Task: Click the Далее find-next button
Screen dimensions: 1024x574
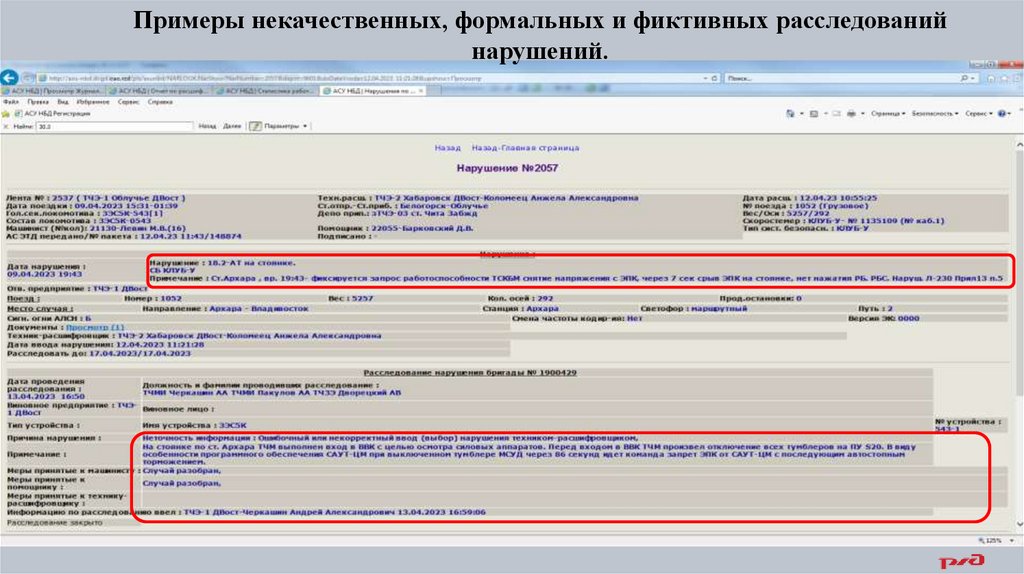Action: coord(232,126)
